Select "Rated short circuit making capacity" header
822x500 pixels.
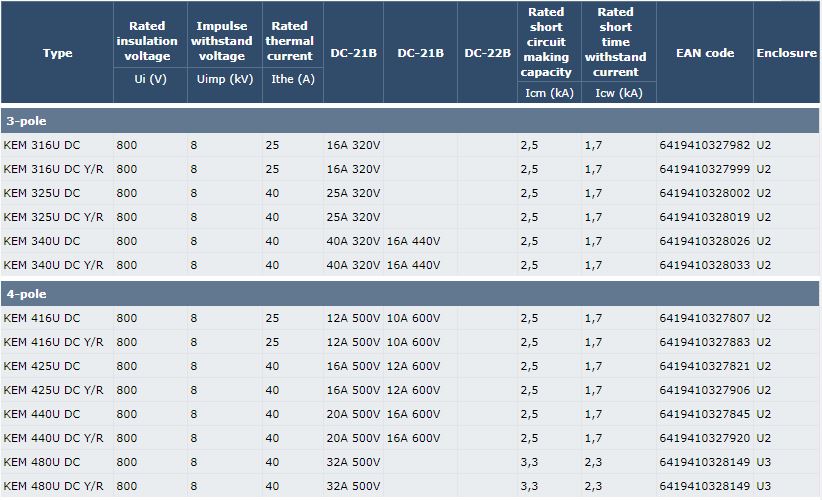546,42
